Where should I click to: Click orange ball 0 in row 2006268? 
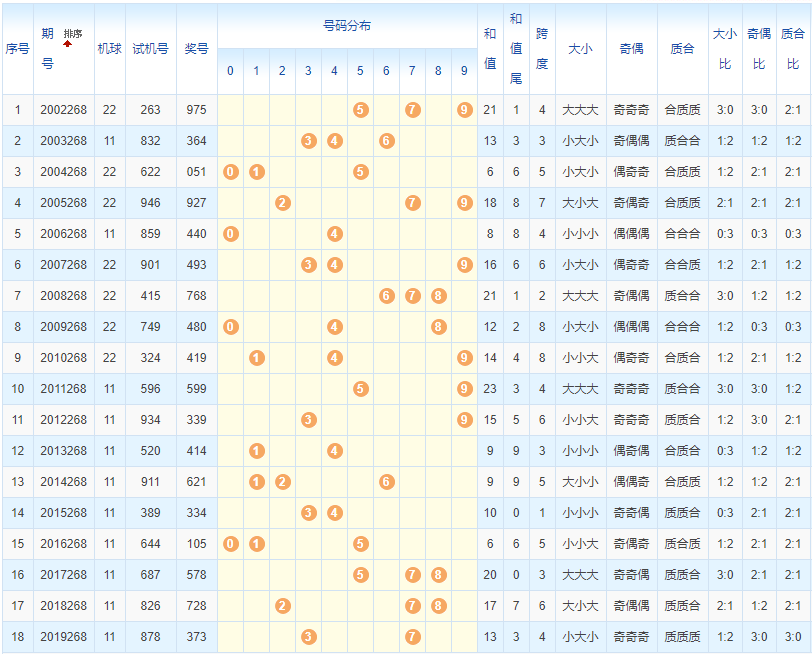point(230,234)
